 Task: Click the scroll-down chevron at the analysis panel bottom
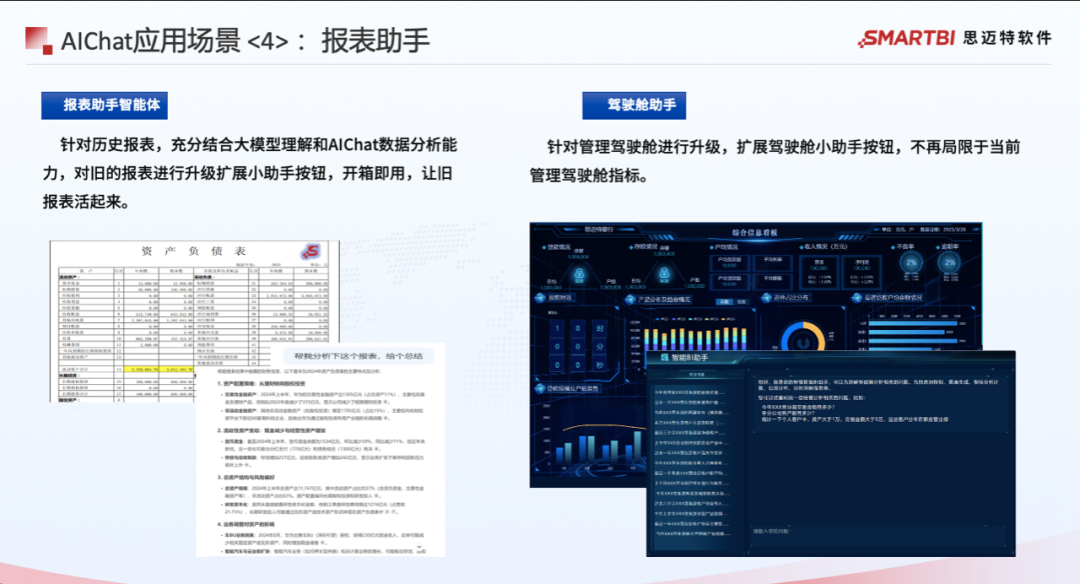[419, 548]
